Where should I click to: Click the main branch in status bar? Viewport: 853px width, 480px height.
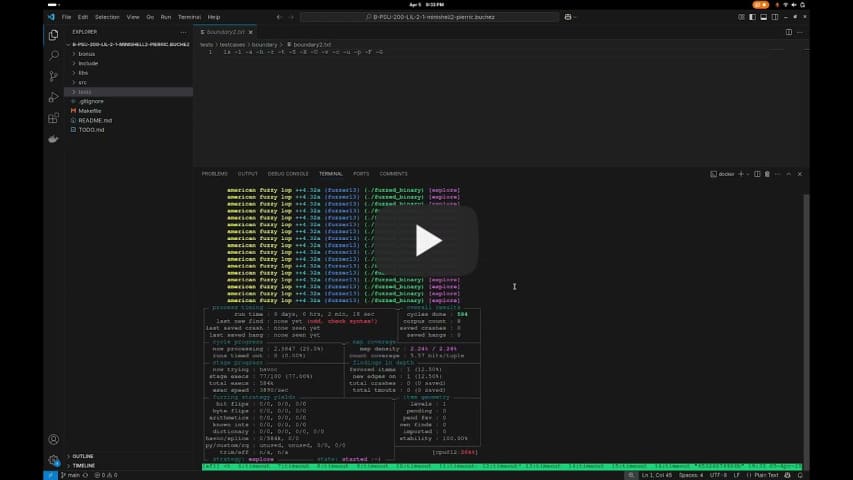pos(71,475)
